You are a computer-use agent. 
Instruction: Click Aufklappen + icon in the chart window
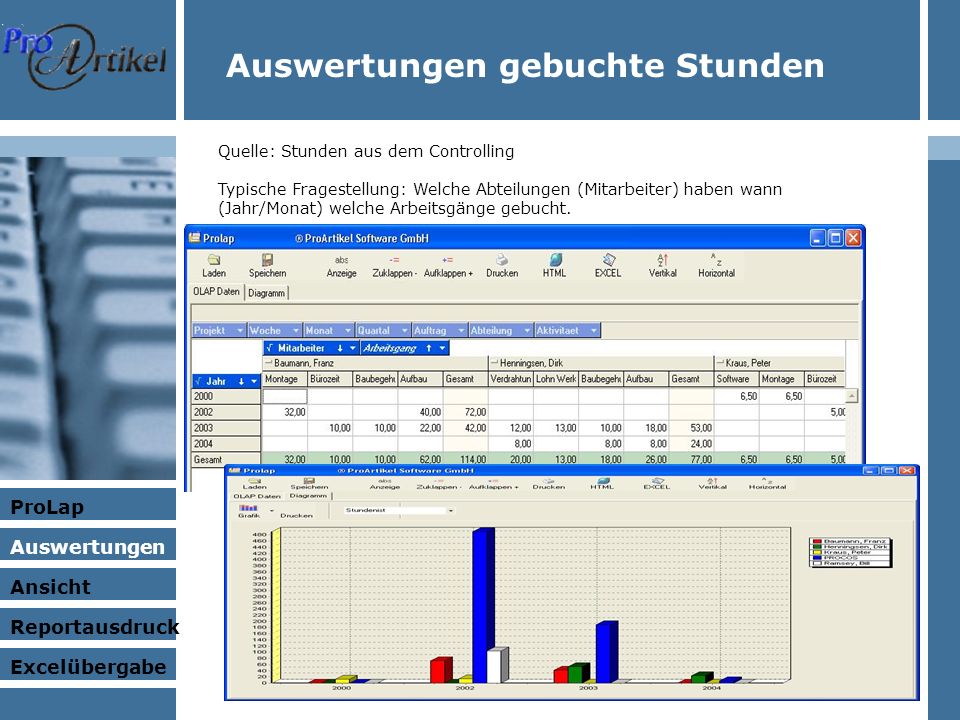click(x=493, y=481)
